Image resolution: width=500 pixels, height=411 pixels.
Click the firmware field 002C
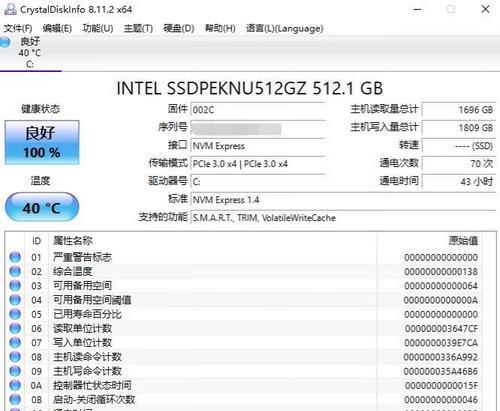[x=258, y=110]
